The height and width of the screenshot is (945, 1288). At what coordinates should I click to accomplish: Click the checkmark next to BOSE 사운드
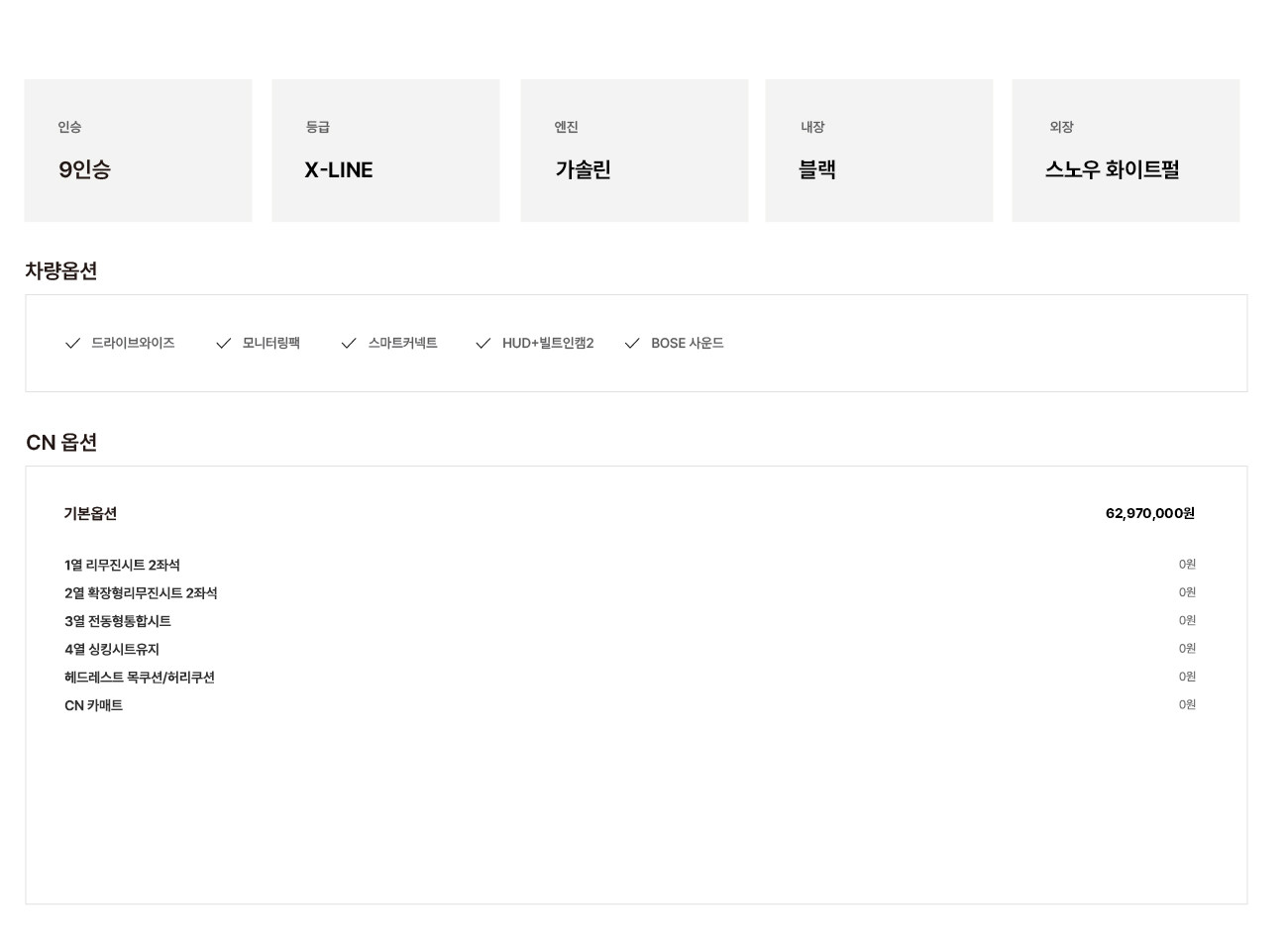coord(632,344)
